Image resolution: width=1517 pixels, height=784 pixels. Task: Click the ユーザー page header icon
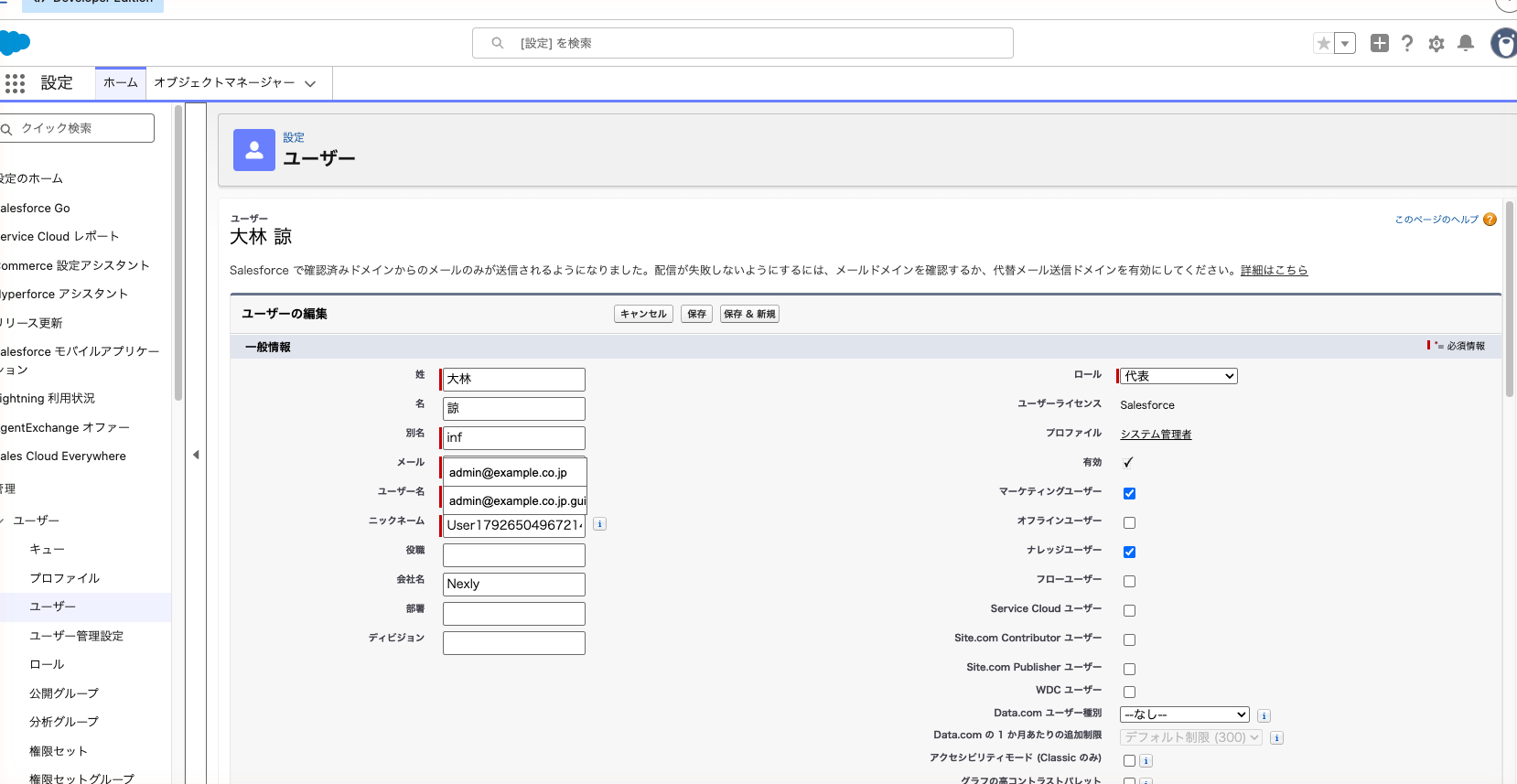tap(254, 150)
